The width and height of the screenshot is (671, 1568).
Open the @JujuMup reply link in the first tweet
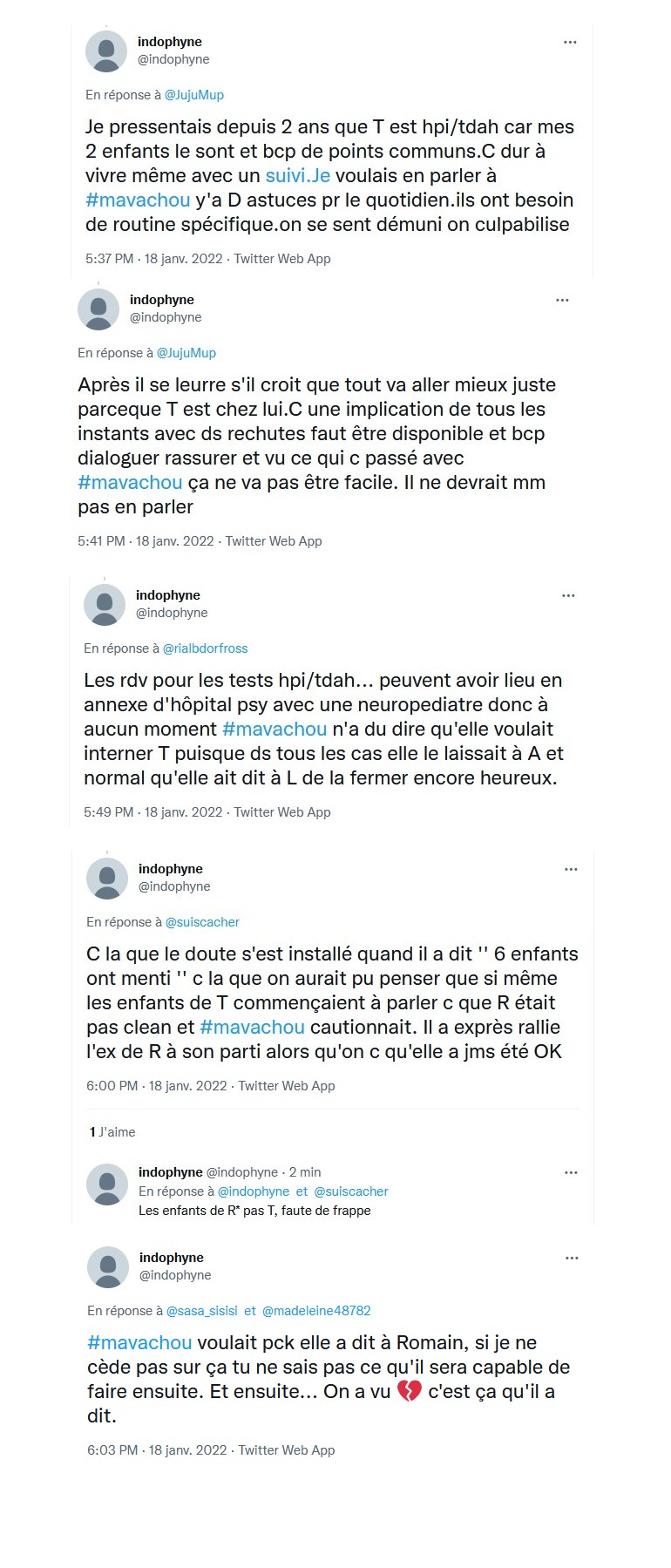pos(194,95)
